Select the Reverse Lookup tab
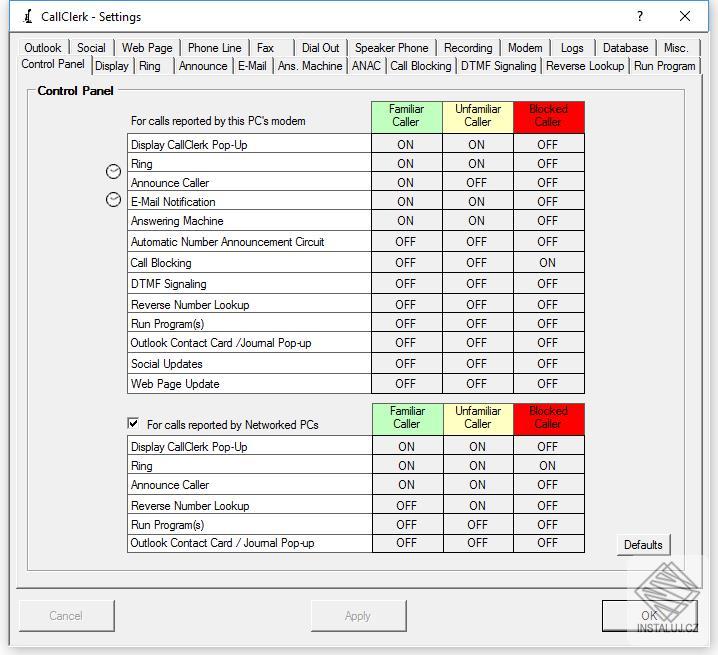Viewport: 718px width, 655px height. tap(585, 66)
